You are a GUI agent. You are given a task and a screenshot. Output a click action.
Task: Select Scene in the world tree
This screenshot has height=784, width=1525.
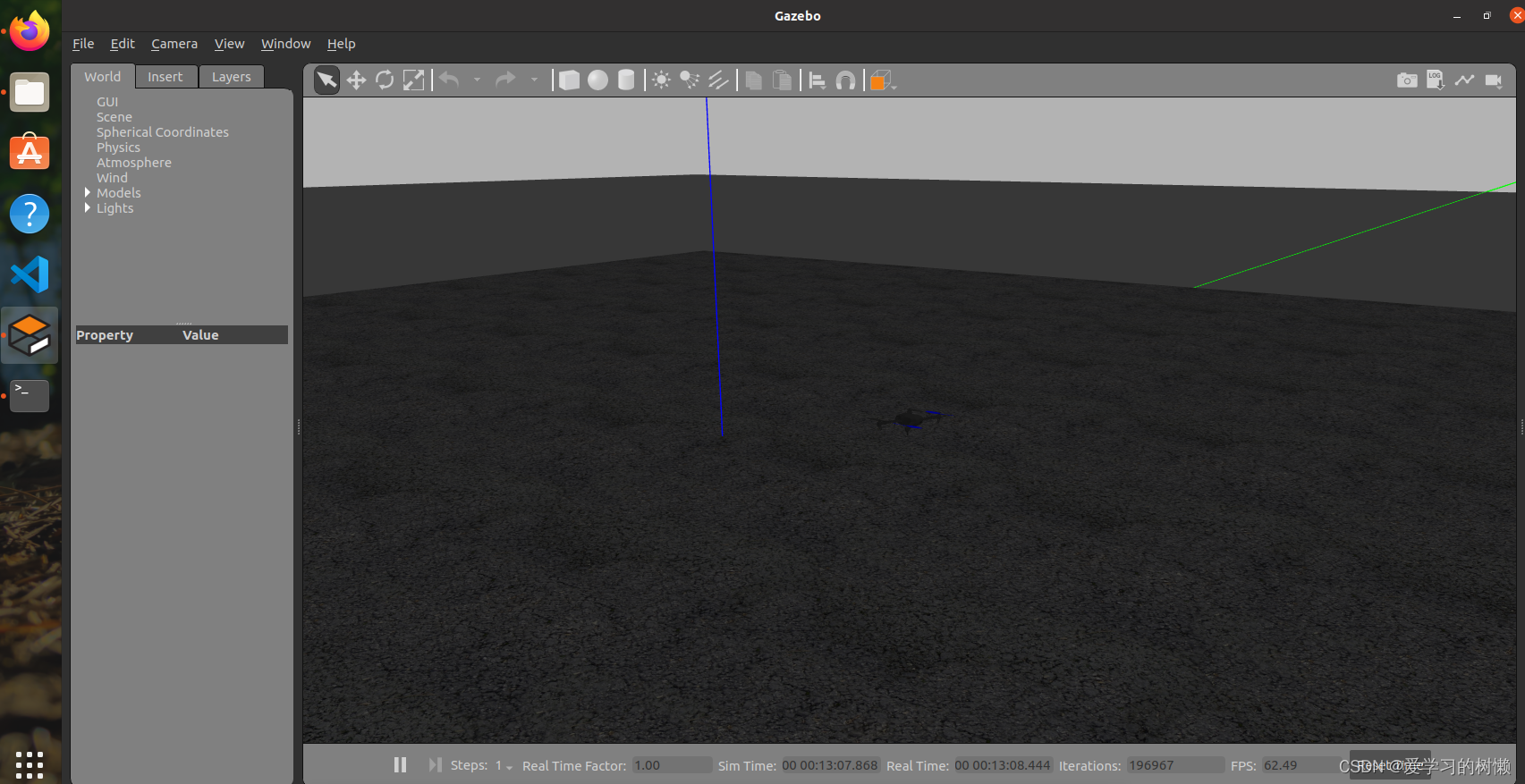(x=114, y=117)
